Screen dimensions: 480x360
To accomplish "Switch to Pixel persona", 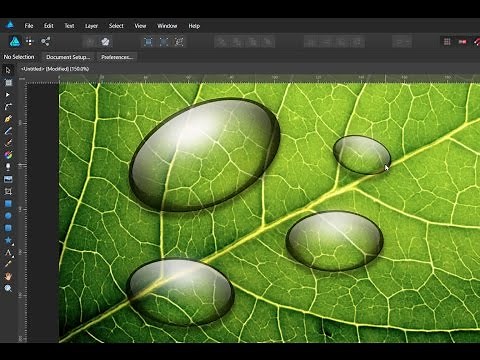I will (x=30, y=41).
